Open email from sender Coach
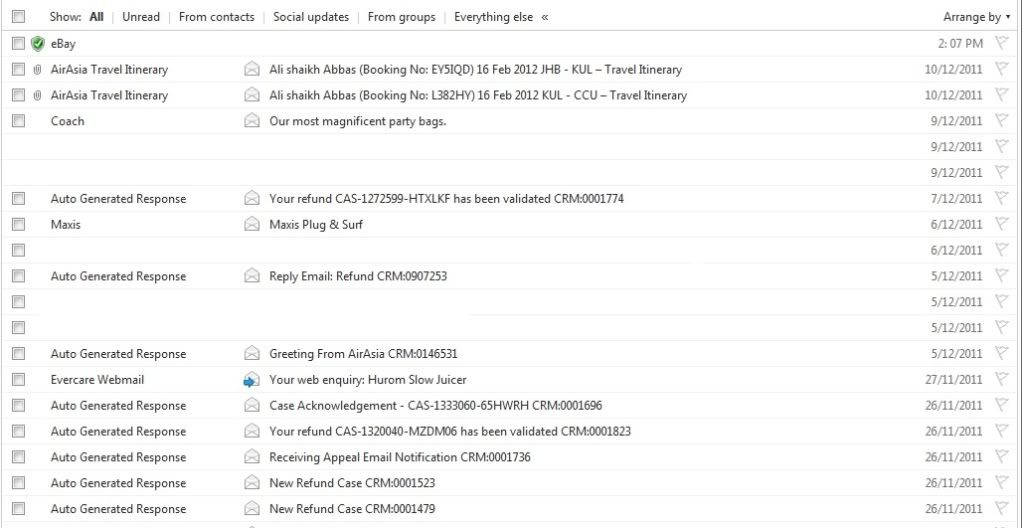The height and width of the screenshot is (528, 1023). 68,121
